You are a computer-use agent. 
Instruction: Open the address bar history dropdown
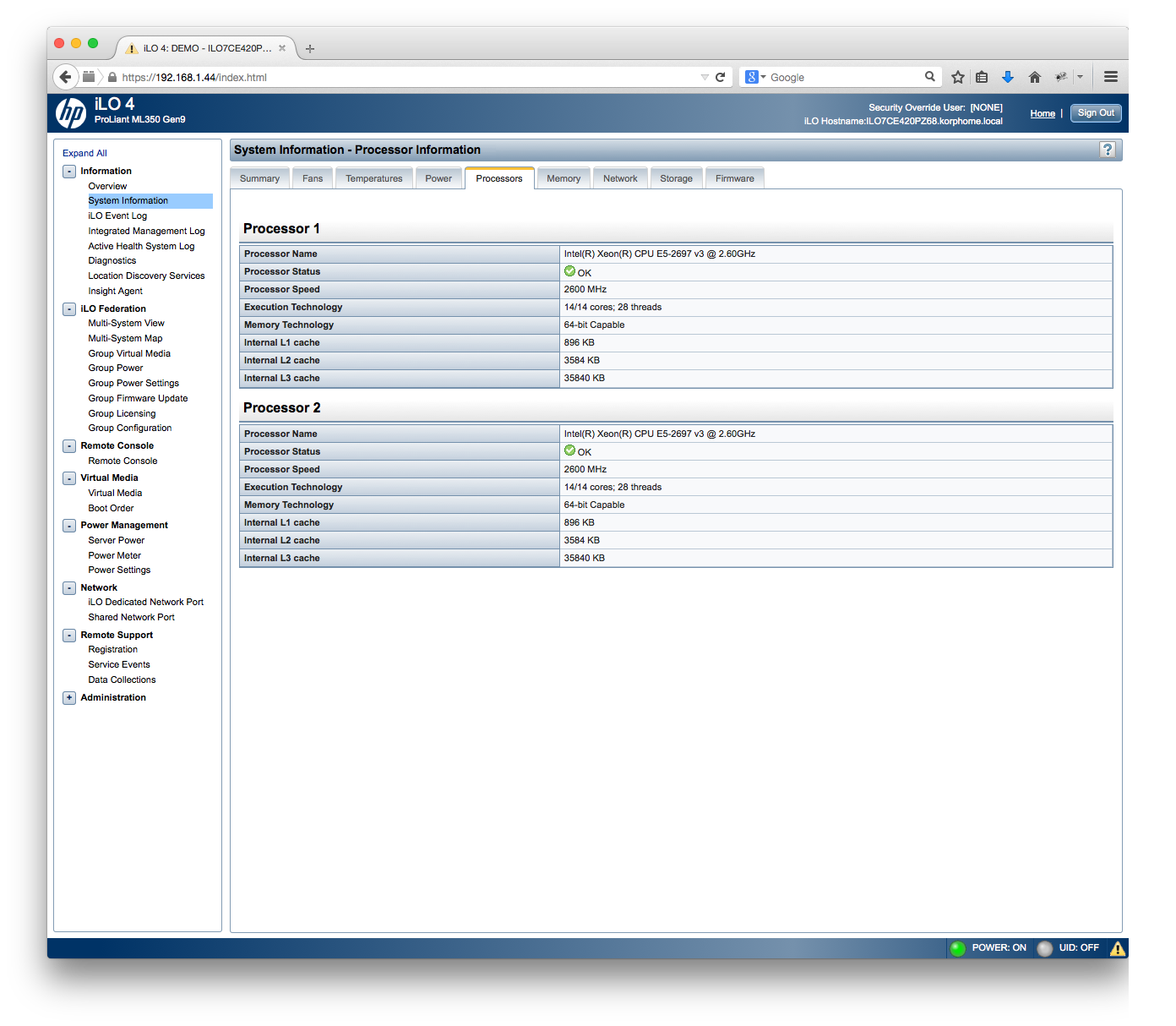705,77
